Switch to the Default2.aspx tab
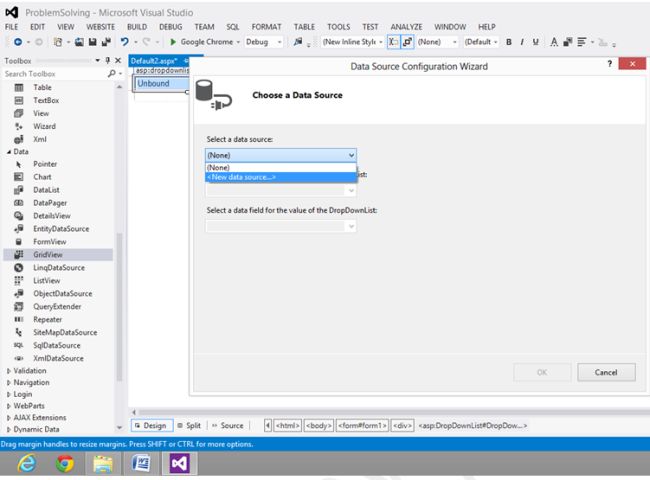The width and height of the screenshot is (650, 480). pyautogui.click(x=154, y=61)
